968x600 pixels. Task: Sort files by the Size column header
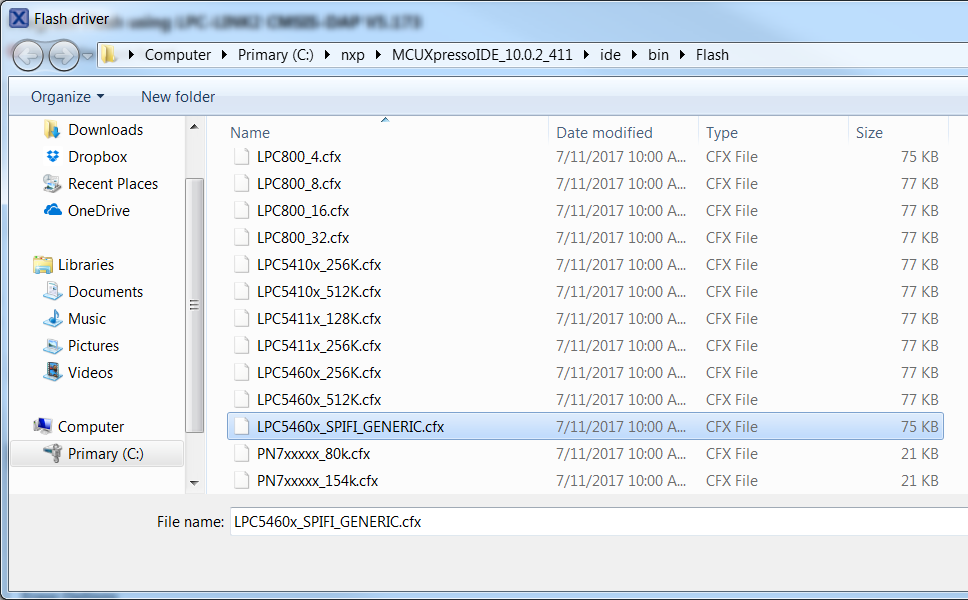pyautogui.click(x=869, y=133)
